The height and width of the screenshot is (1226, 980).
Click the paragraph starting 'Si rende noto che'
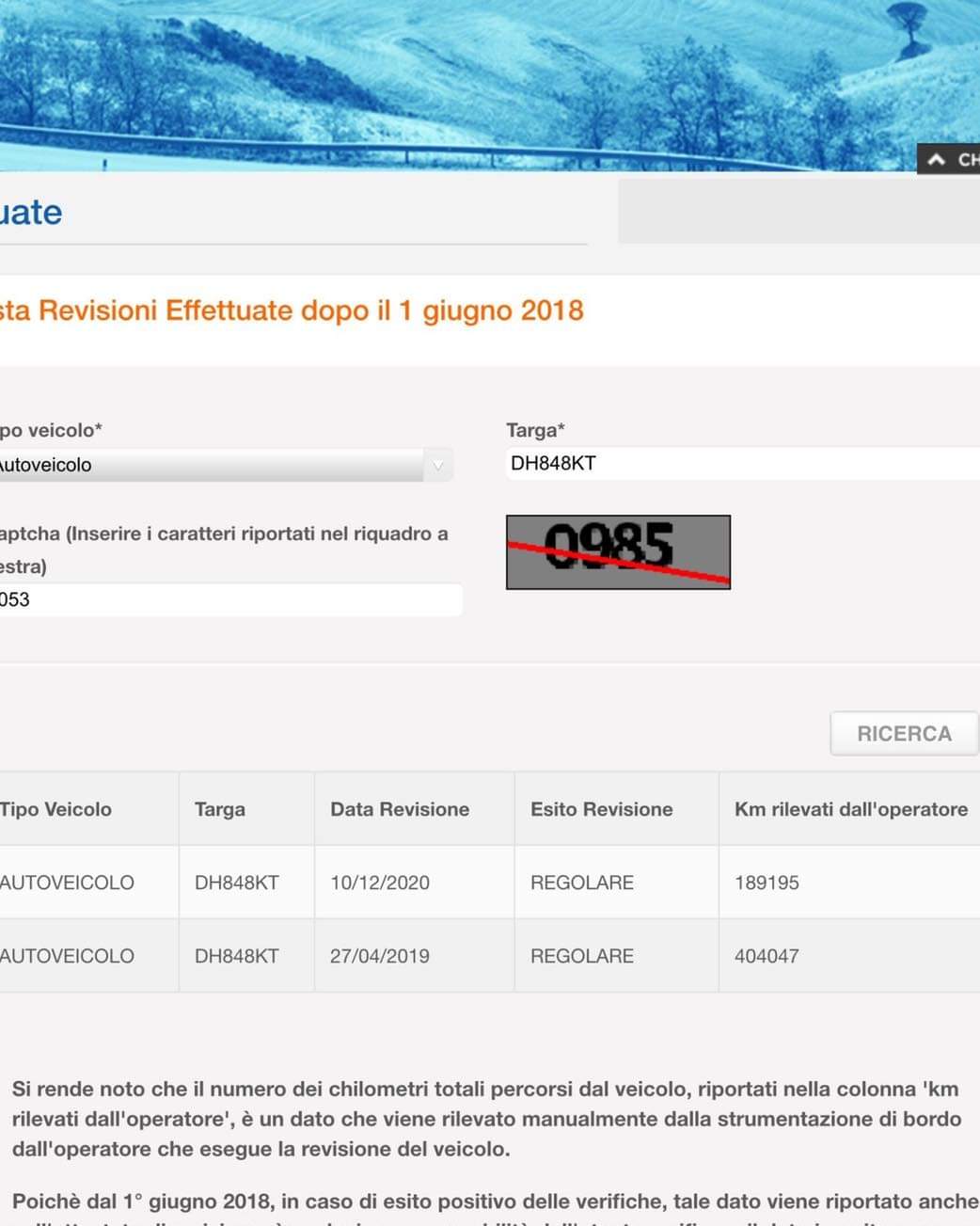(486, 1119)
